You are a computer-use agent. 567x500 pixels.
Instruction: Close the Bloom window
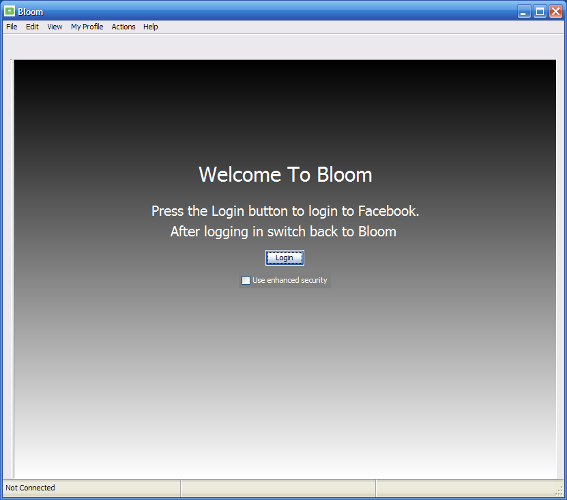coord(555,12)
